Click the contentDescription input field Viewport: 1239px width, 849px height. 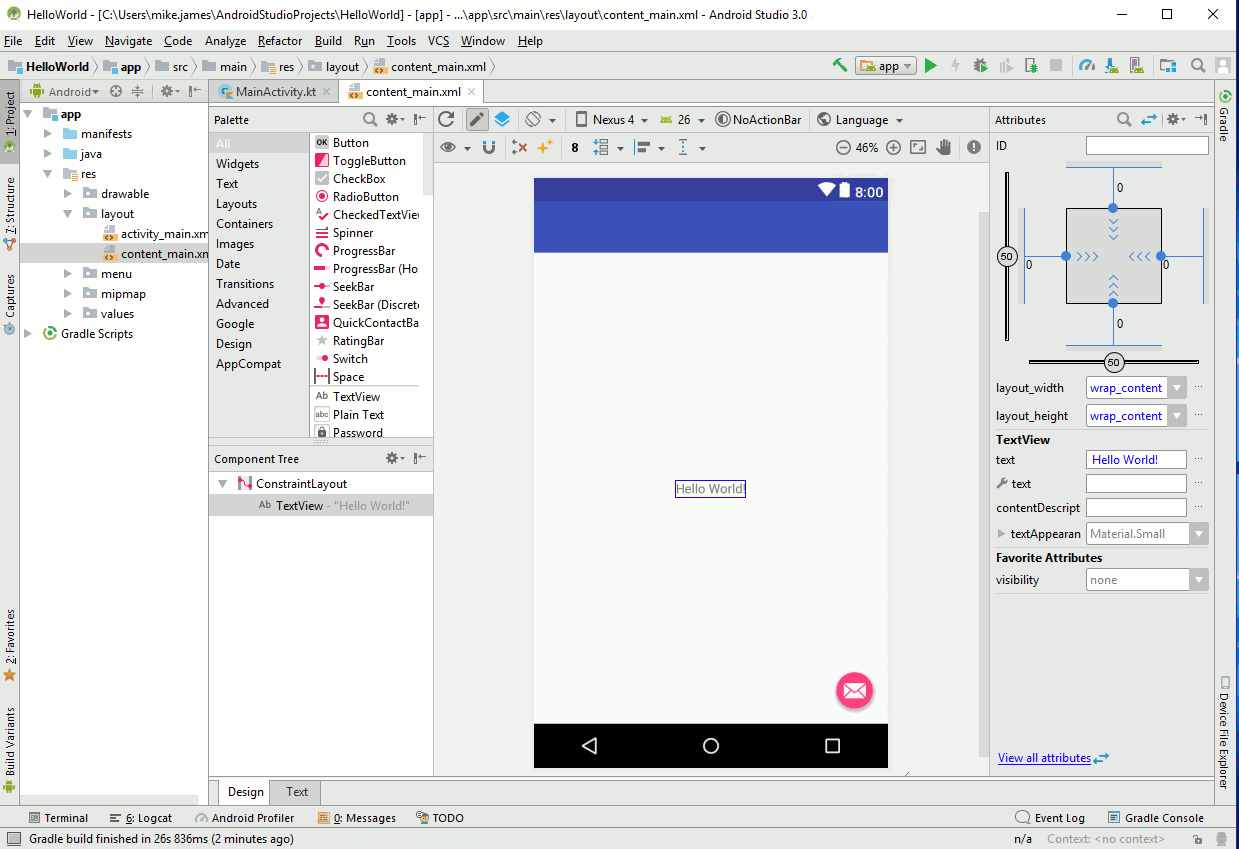click(1136, 508)
